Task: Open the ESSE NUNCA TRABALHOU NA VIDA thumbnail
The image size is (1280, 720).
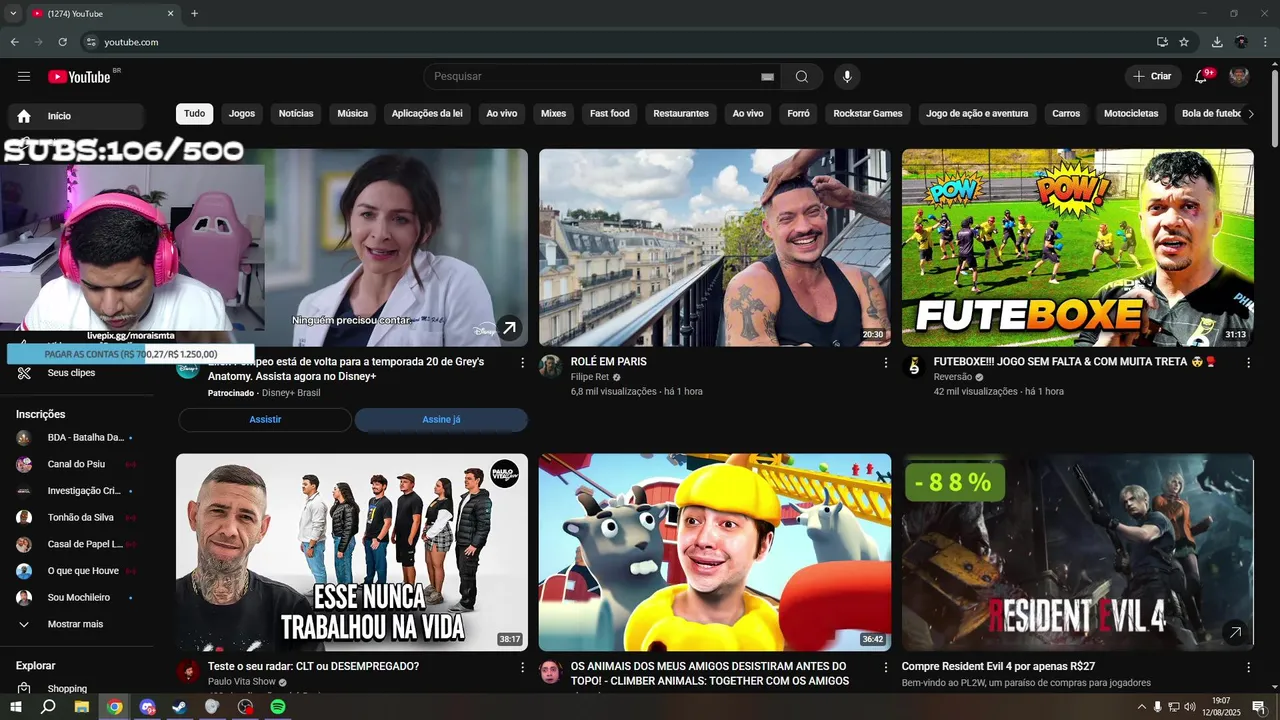Action: [x=352, y=553]
